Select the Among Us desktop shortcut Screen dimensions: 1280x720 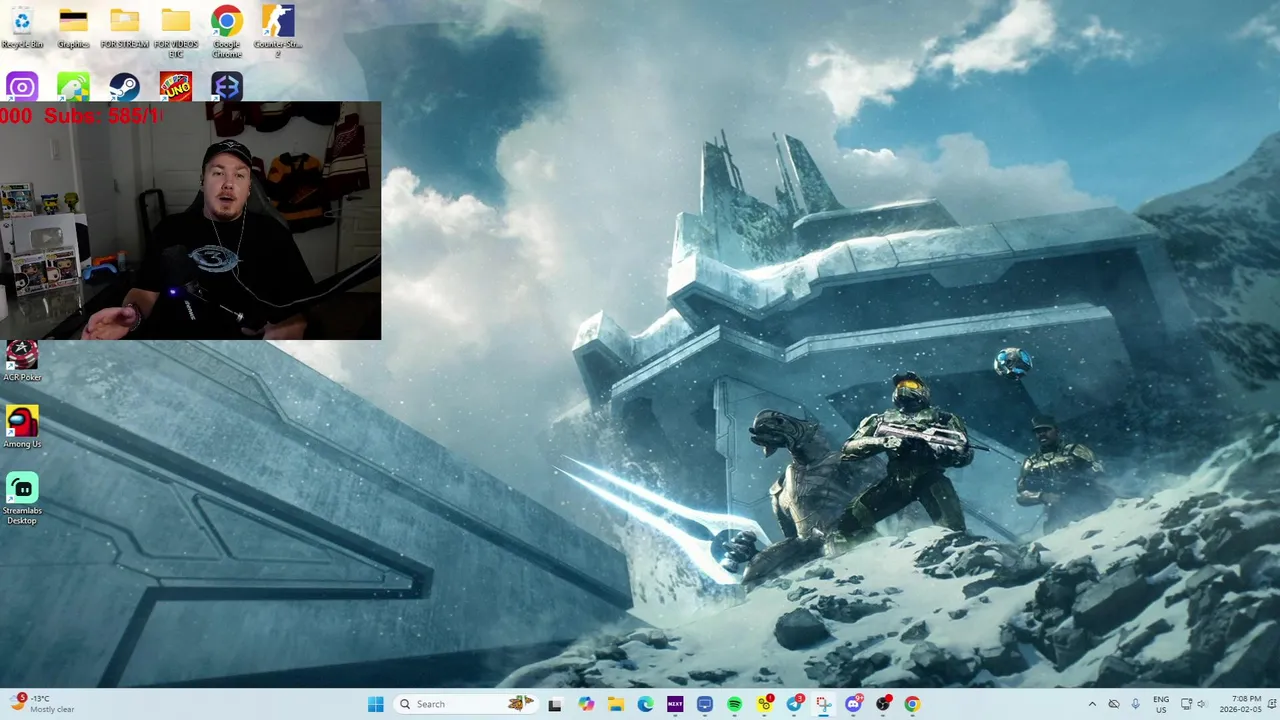tap(22, 427)
